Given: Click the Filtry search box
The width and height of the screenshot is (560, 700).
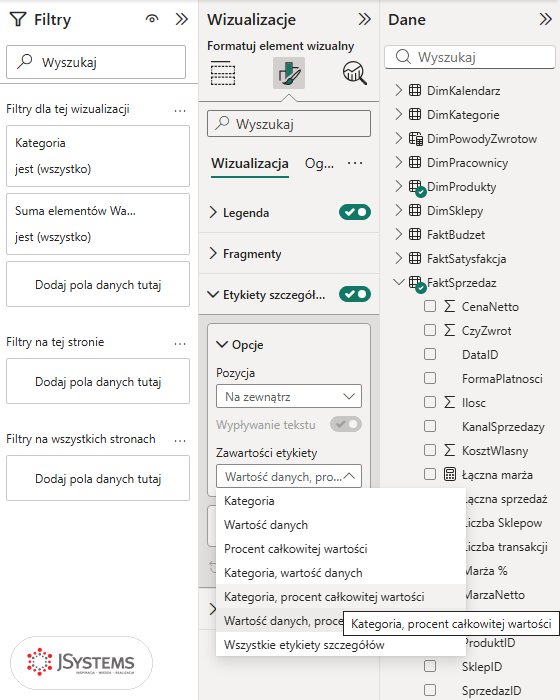Looking at the screenshot, I should pyautogui.click(x=96, y=62).
